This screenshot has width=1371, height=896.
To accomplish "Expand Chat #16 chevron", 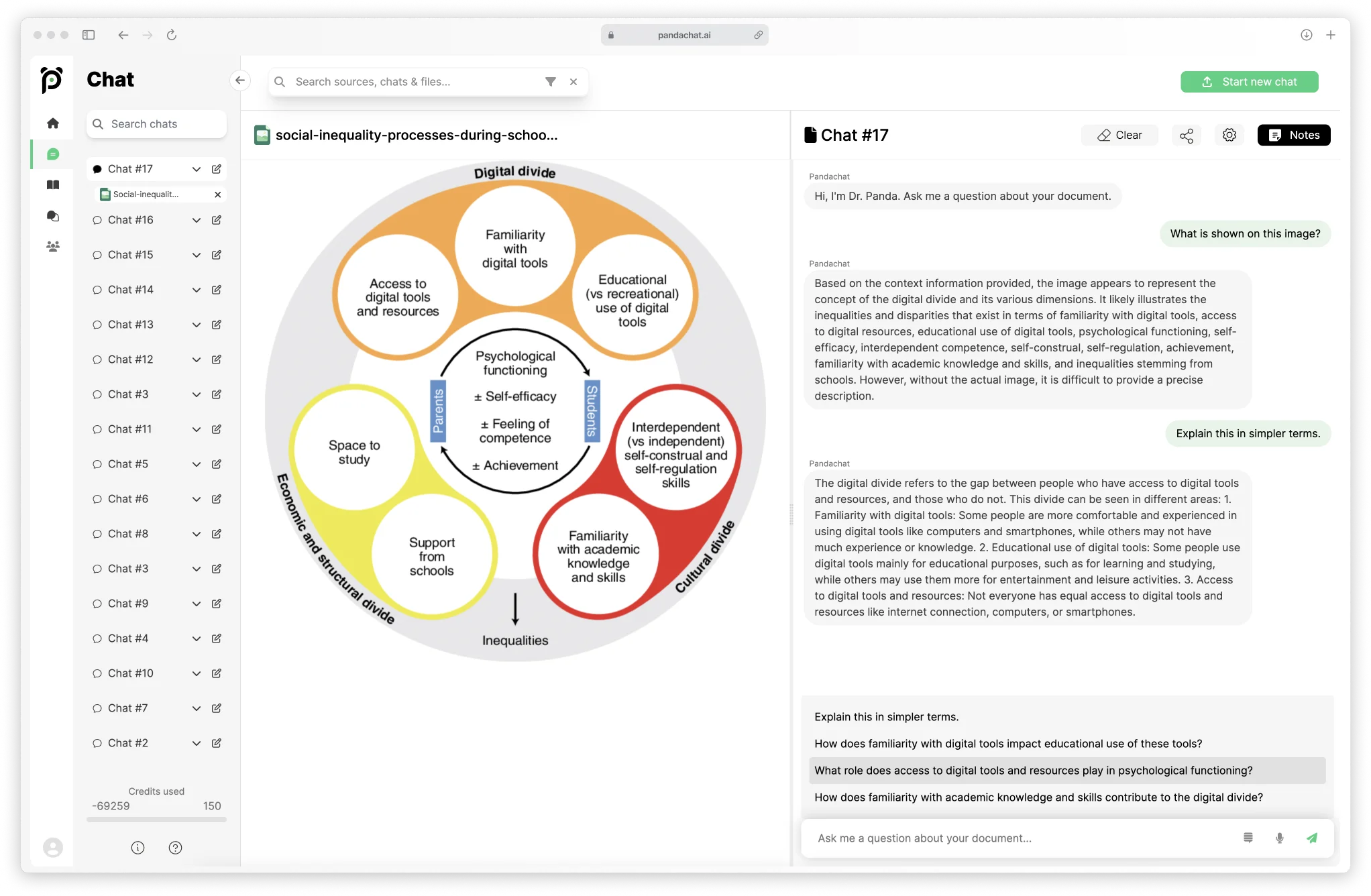I will [196, 220].
